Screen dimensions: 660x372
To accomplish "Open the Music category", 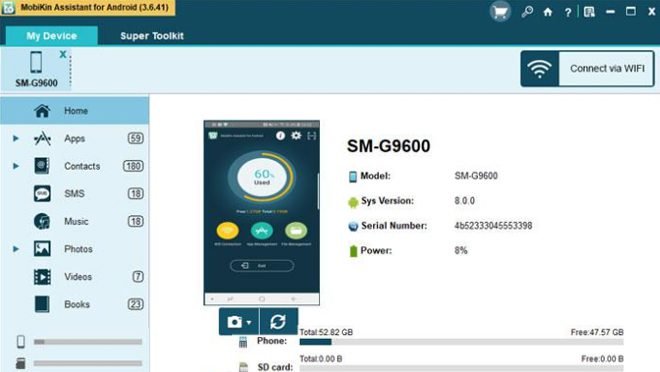I will pos(75,221).
